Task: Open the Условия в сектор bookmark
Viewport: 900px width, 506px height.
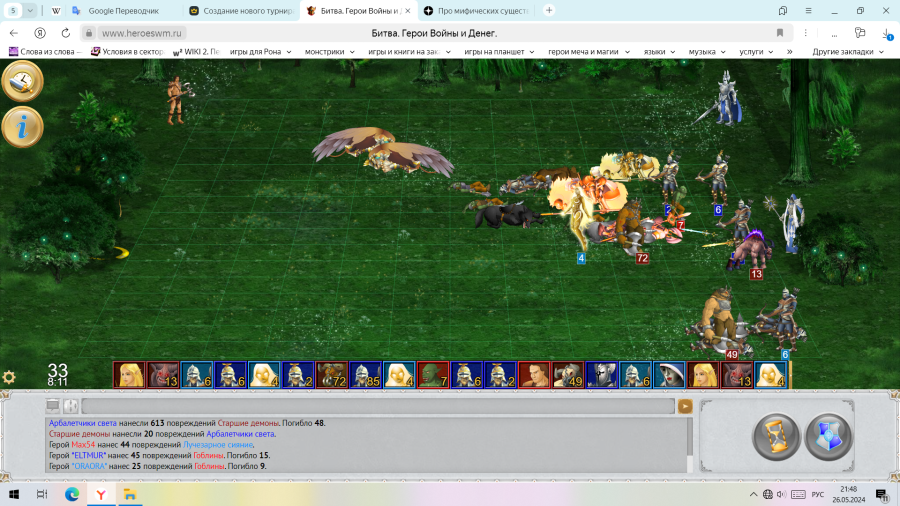Action: (127, 52)
